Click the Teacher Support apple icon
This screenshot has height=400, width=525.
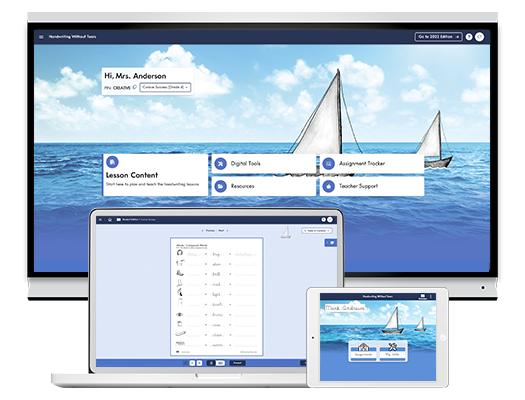coord(329,186)
